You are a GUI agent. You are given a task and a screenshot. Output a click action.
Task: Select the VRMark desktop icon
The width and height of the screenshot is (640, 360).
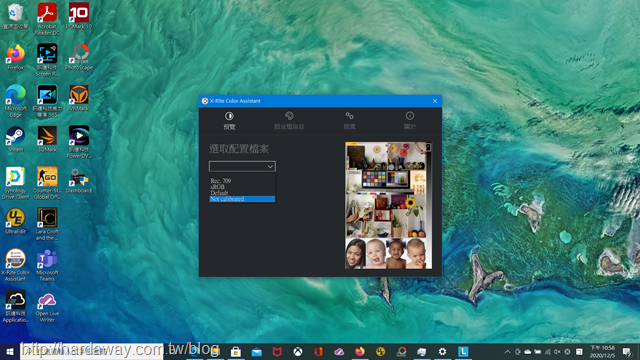pos(79,98)
